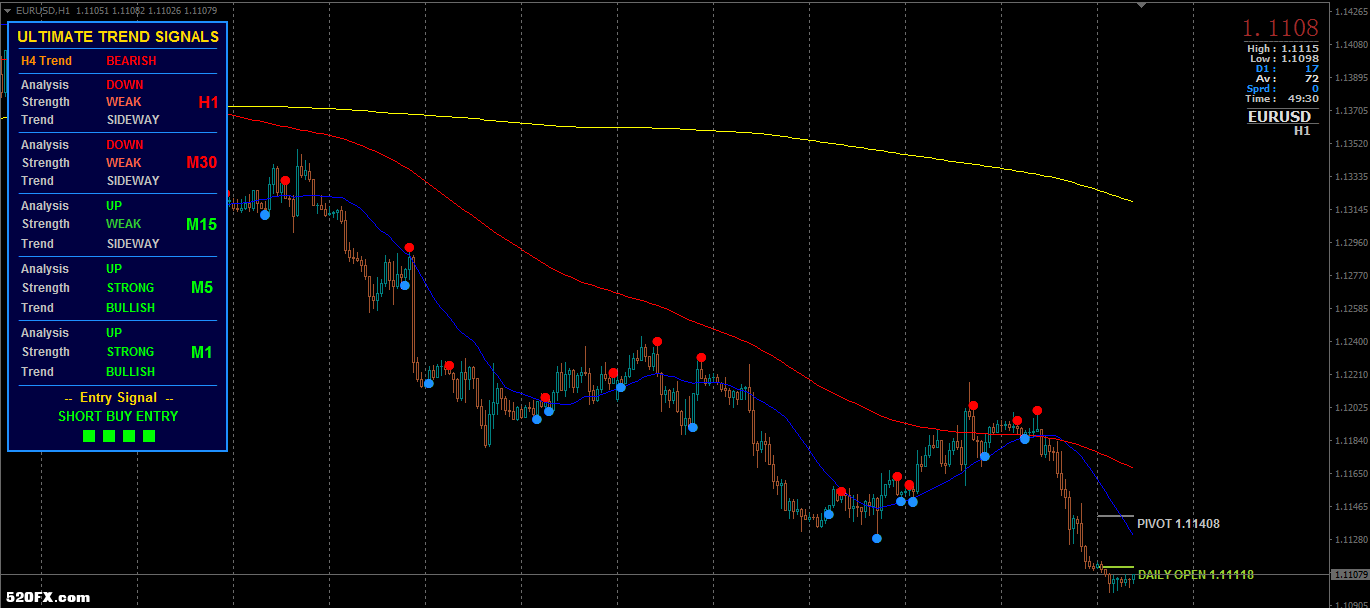Click the Sprd: 0 spread readout
Image resolution: width=1370 pixels, height=608 pixels.
click(x=1283, y=89)
